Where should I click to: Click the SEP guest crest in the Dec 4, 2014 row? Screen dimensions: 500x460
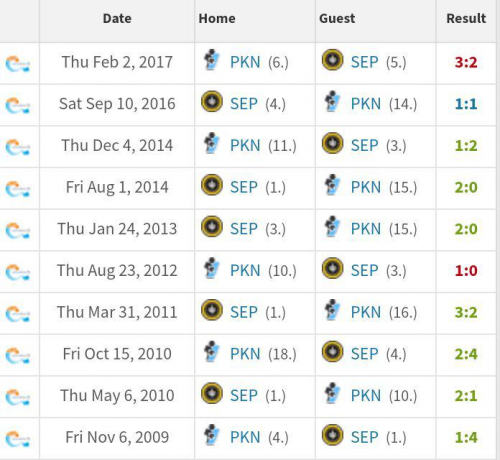pyautogui.click(x=332, y=143)
